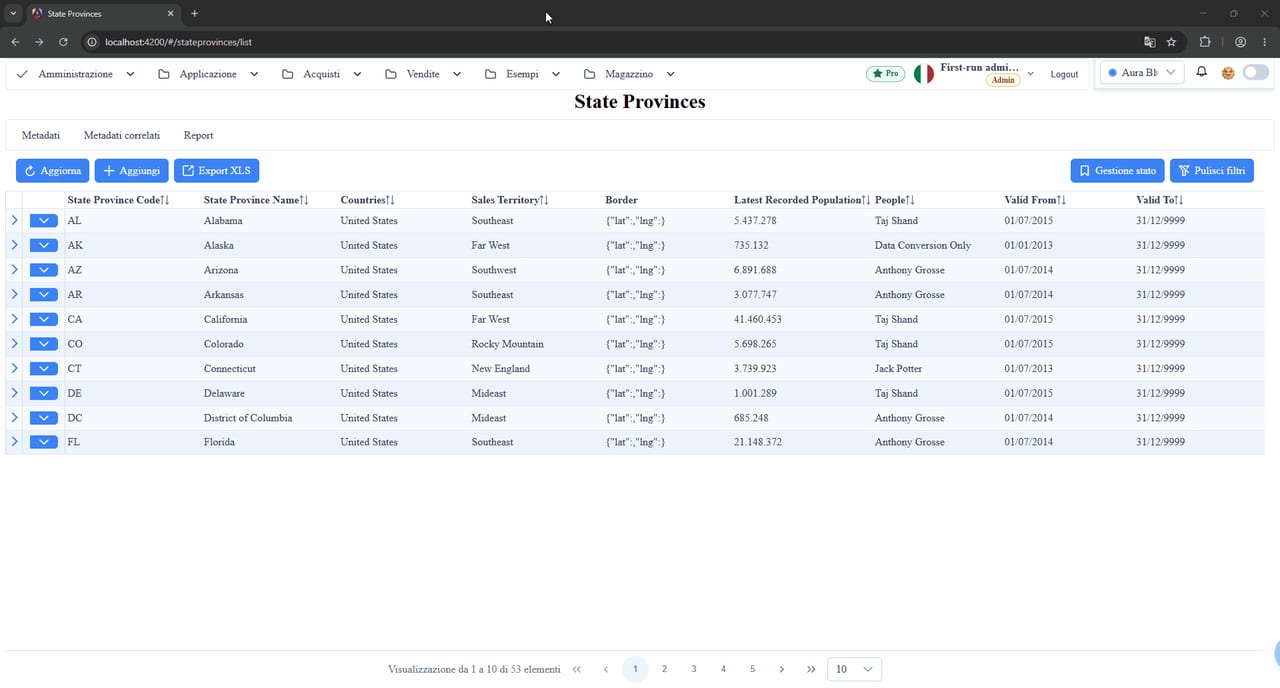Open the Amministrazione menu
The width and height of the screenshot is (1280, 688).
tap(76, 74)
